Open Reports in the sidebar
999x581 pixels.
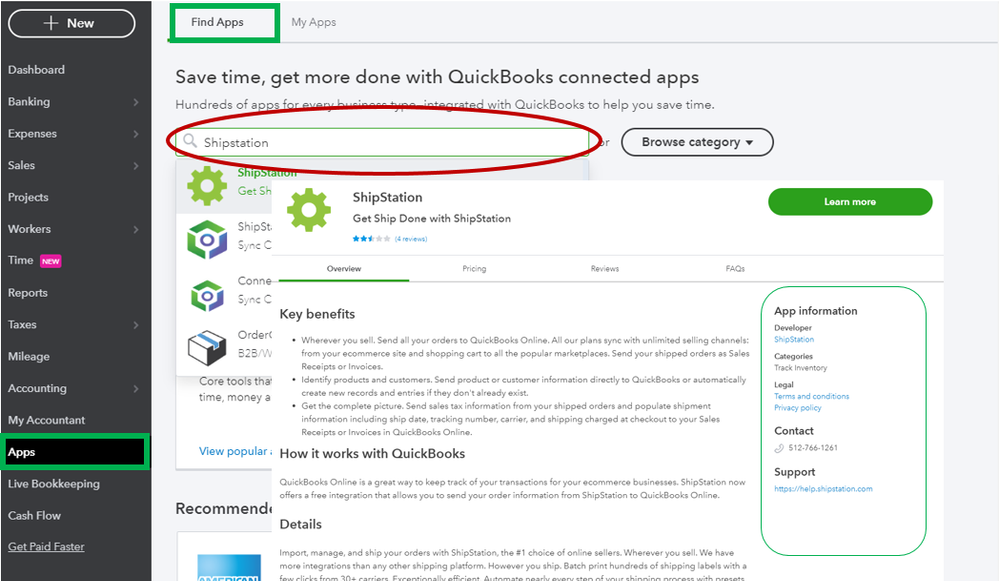click(27, 293)
